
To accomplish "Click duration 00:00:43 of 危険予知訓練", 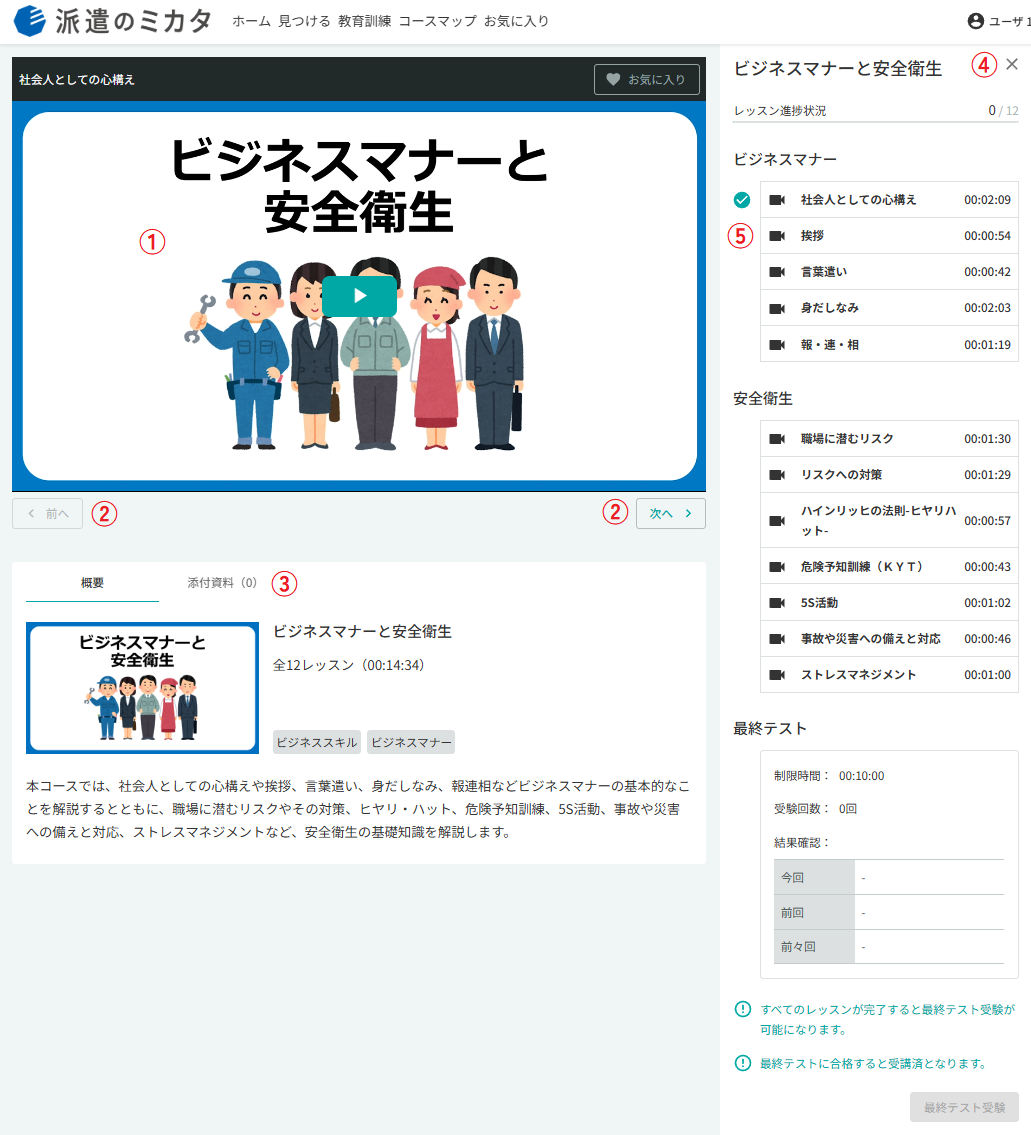I will (988, 567).
